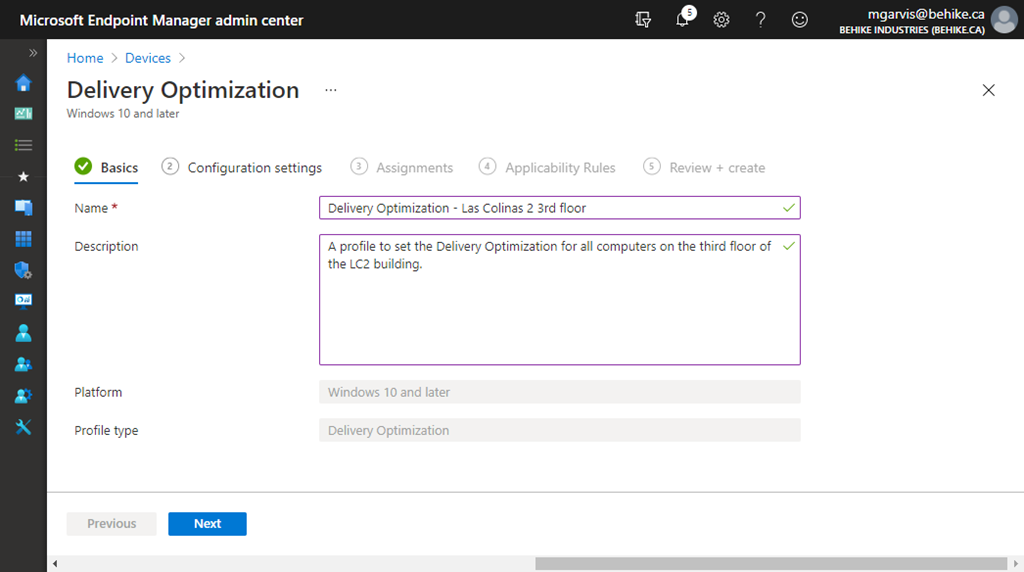
Task: Open the ellipsis menu beside Delivery Optimization
Action: (x=331, y=90)
